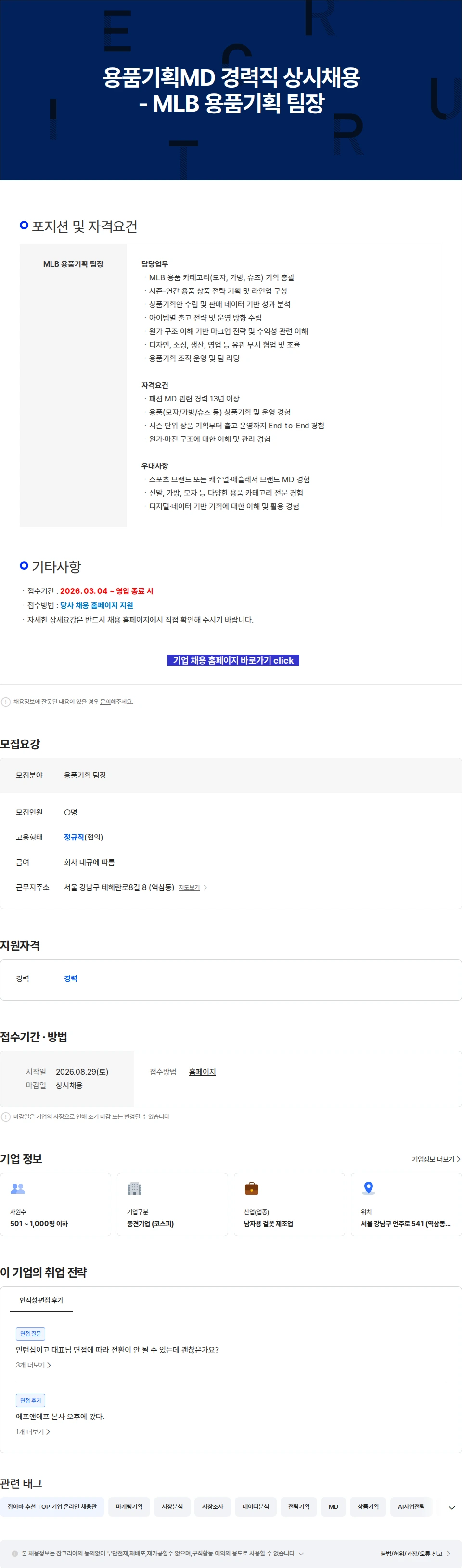462x1568 pixels.
Task: Select the AI사업전략 tag
Action: coord(411,1506)
